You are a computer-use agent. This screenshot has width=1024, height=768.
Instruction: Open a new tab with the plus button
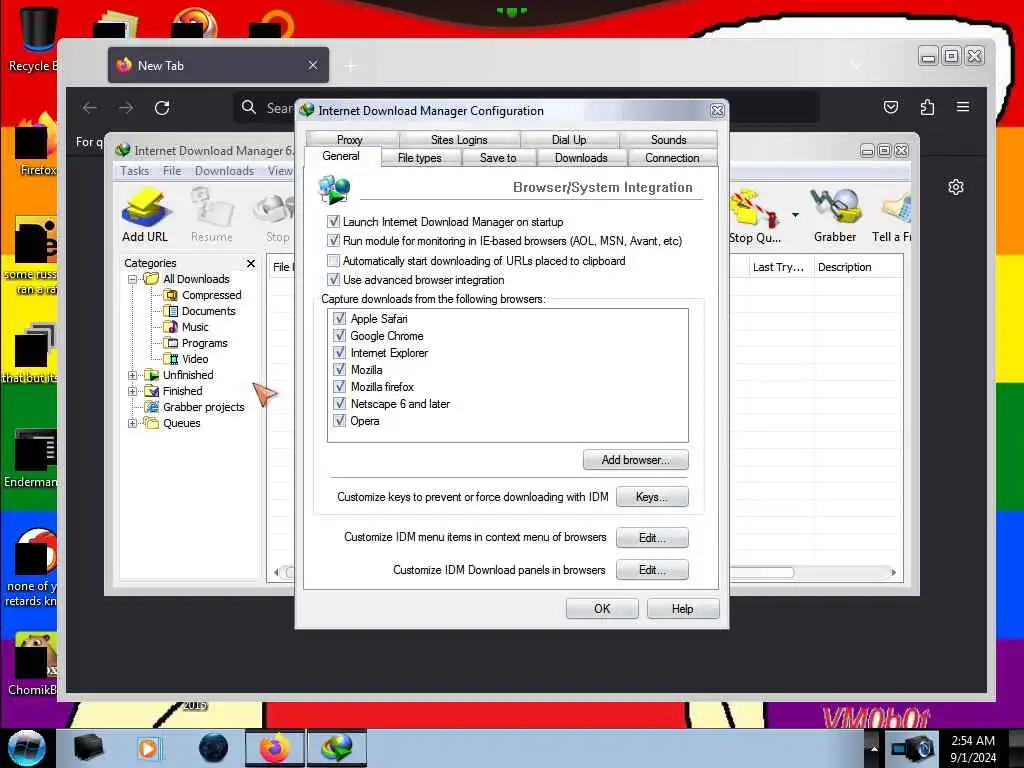(351, 66)
